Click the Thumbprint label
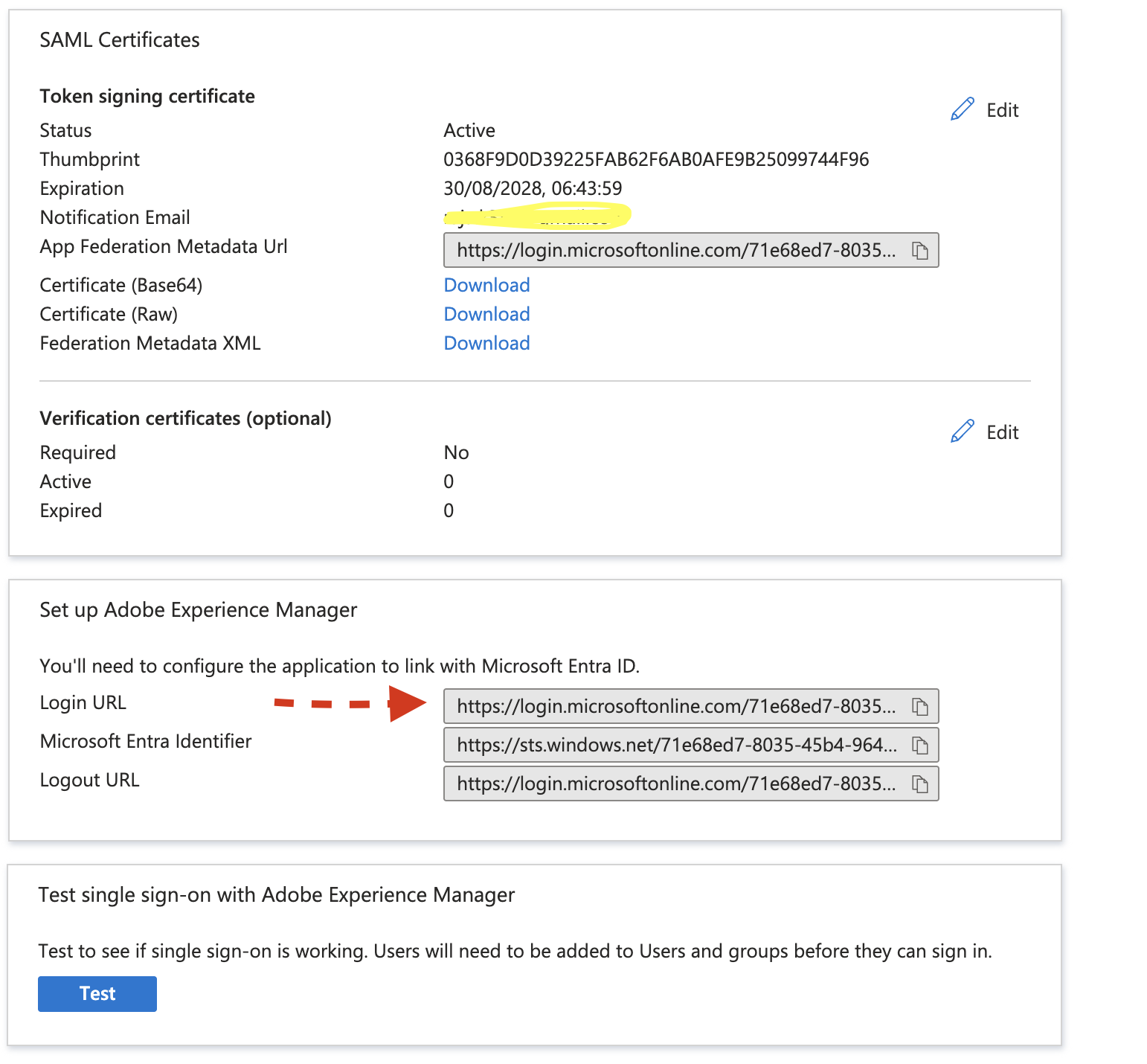 90,159
